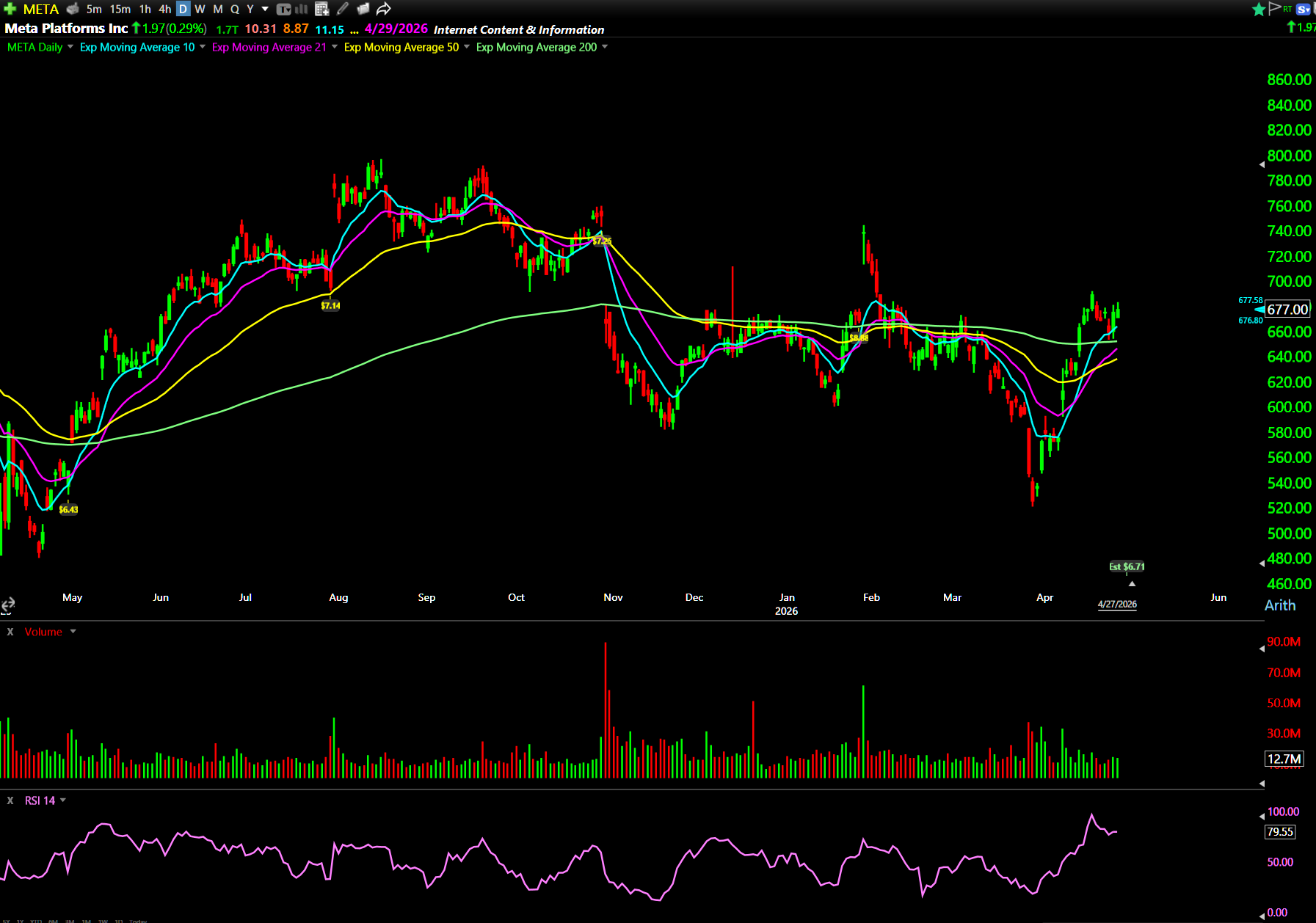Click the green plus add-symbol icon
This screenshot has width=1316, height=923.
pos(10,9)
